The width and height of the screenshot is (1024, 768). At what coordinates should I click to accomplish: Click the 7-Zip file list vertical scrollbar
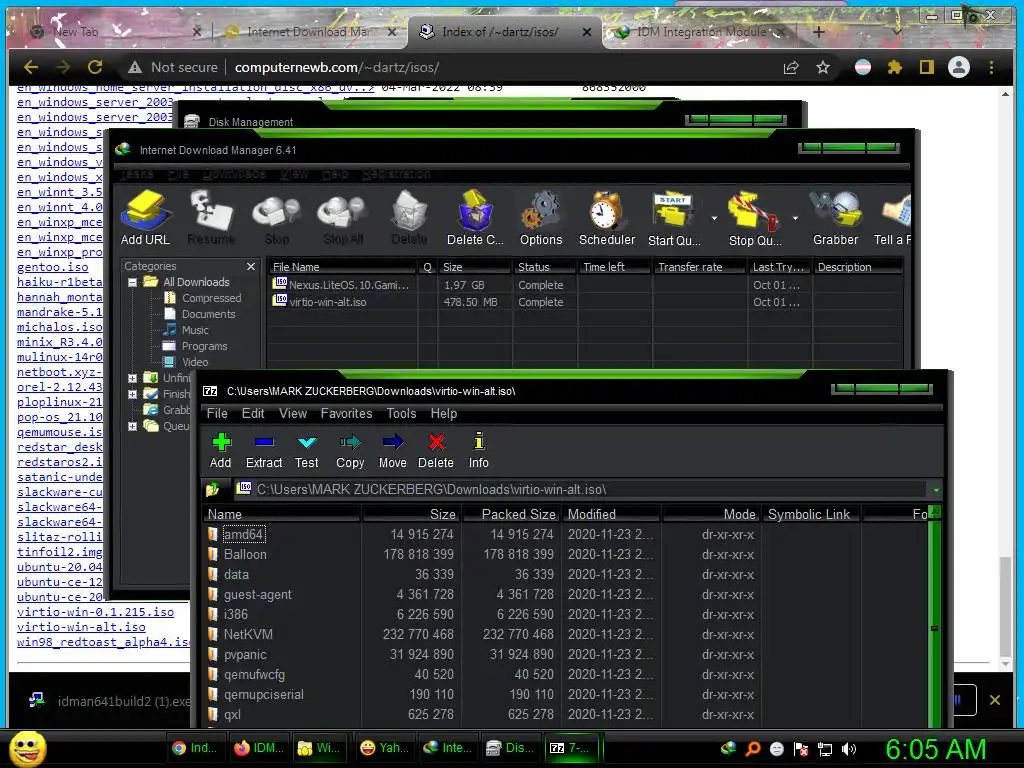(x=935, y=617)
